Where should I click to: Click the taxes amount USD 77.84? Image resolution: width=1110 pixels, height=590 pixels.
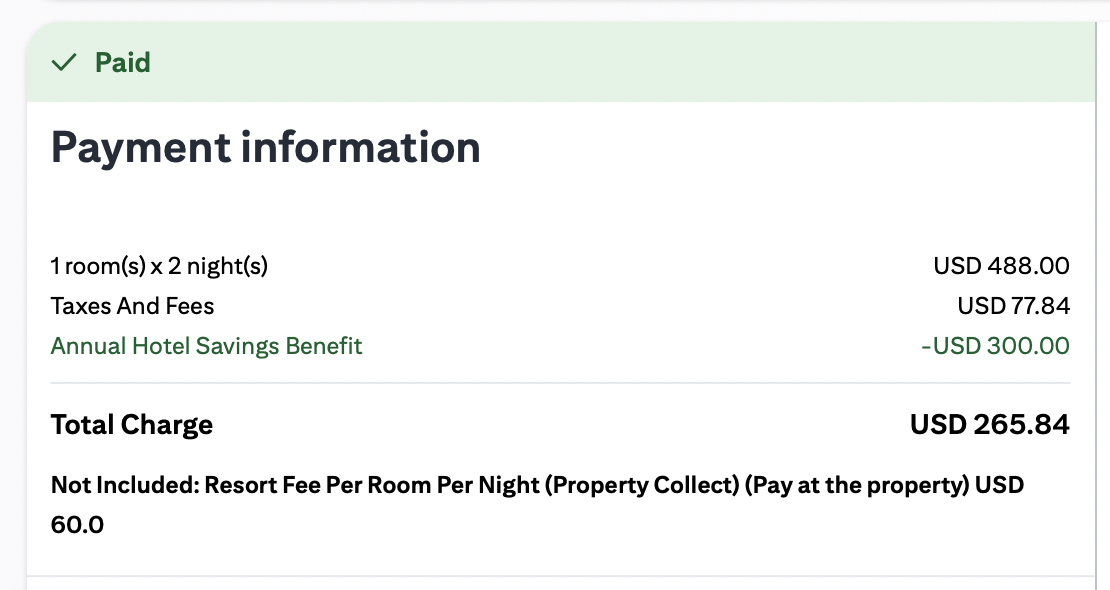point(1013,306)
